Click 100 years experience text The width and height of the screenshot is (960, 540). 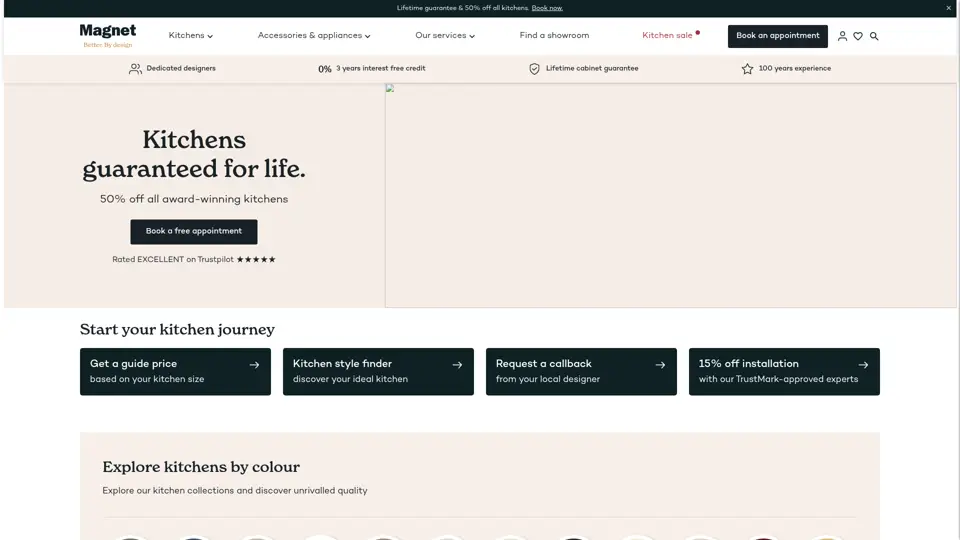coord(795,69)
